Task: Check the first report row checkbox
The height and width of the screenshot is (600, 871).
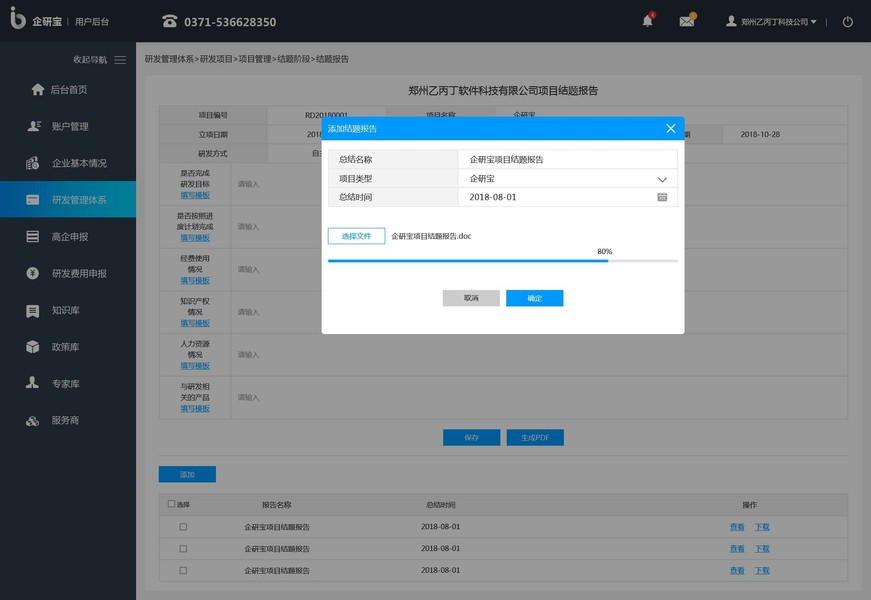Action: [183, 527]
